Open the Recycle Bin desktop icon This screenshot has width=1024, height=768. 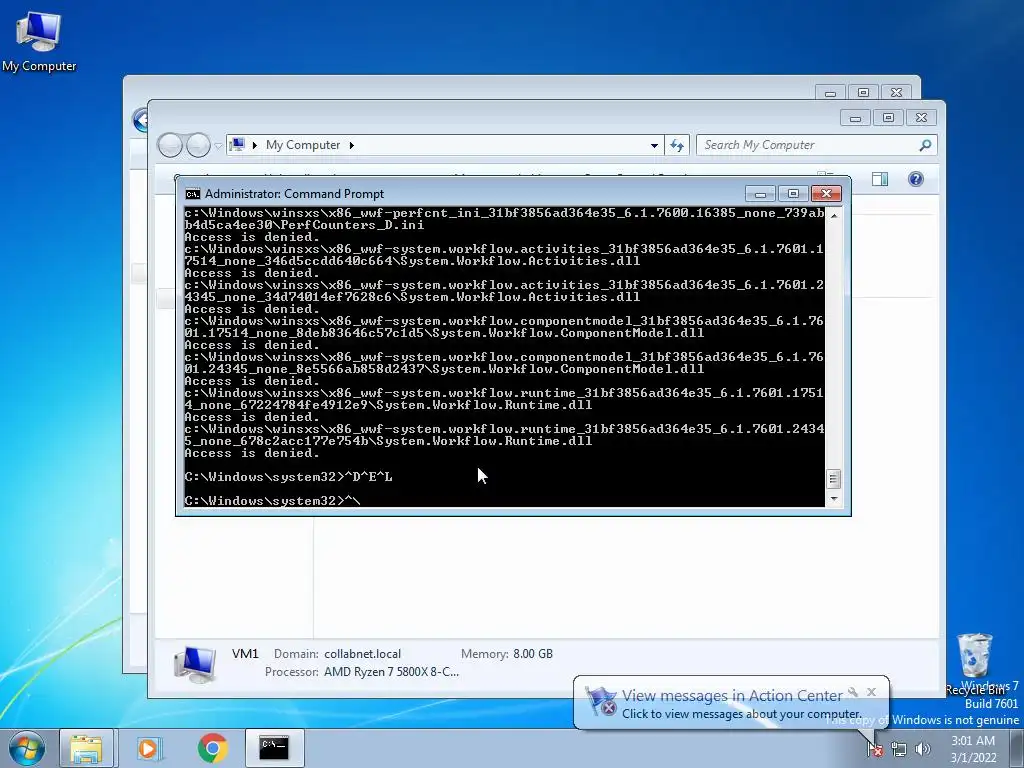(x=976, y=664)
